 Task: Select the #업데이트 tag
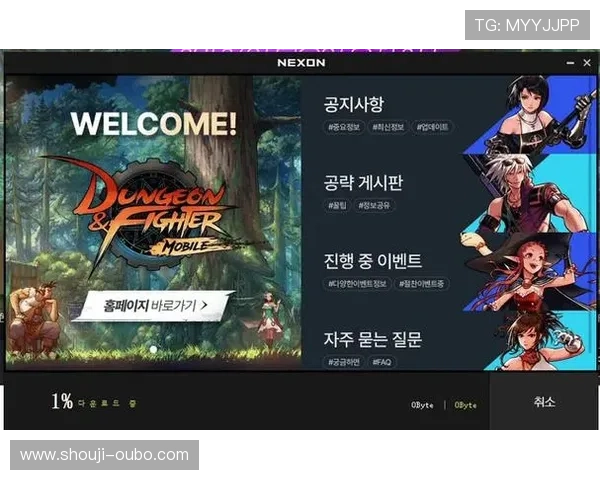click(432, 127)
